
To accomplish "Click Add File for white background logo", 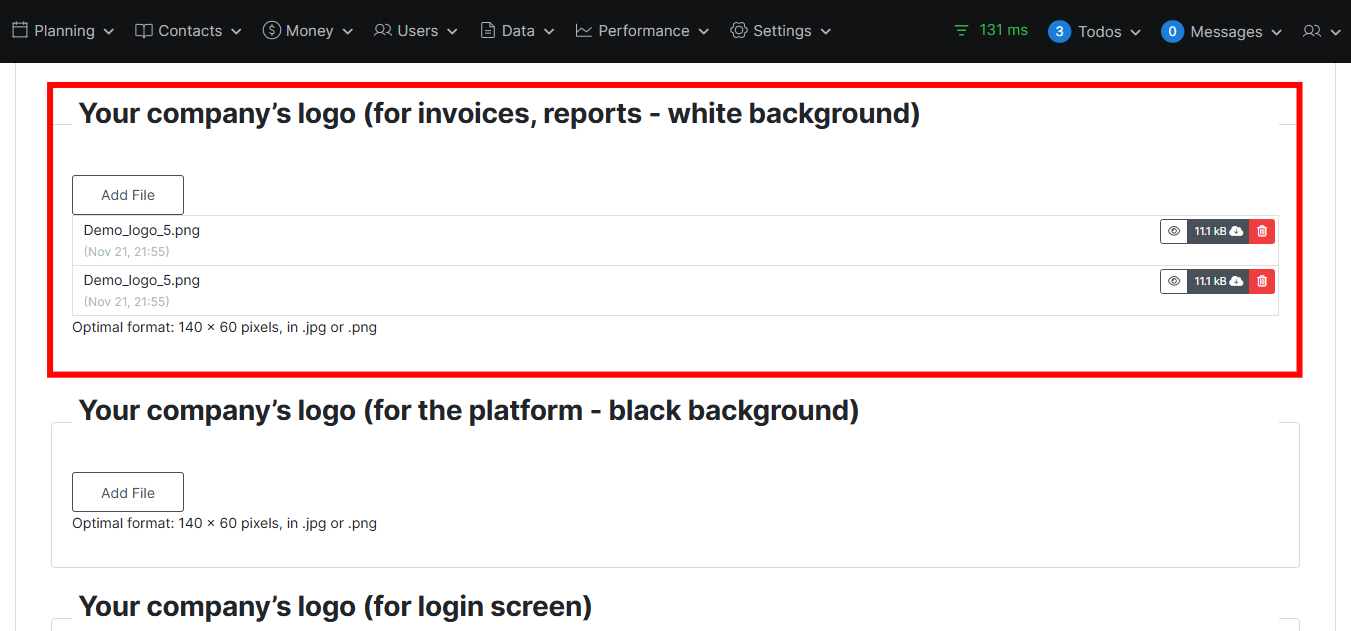I will (x=128, y=195).
